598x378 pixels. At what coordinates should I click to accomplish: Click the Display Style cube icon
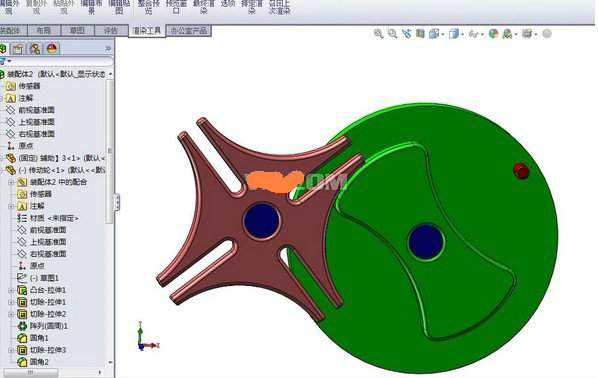pos(453,34)
